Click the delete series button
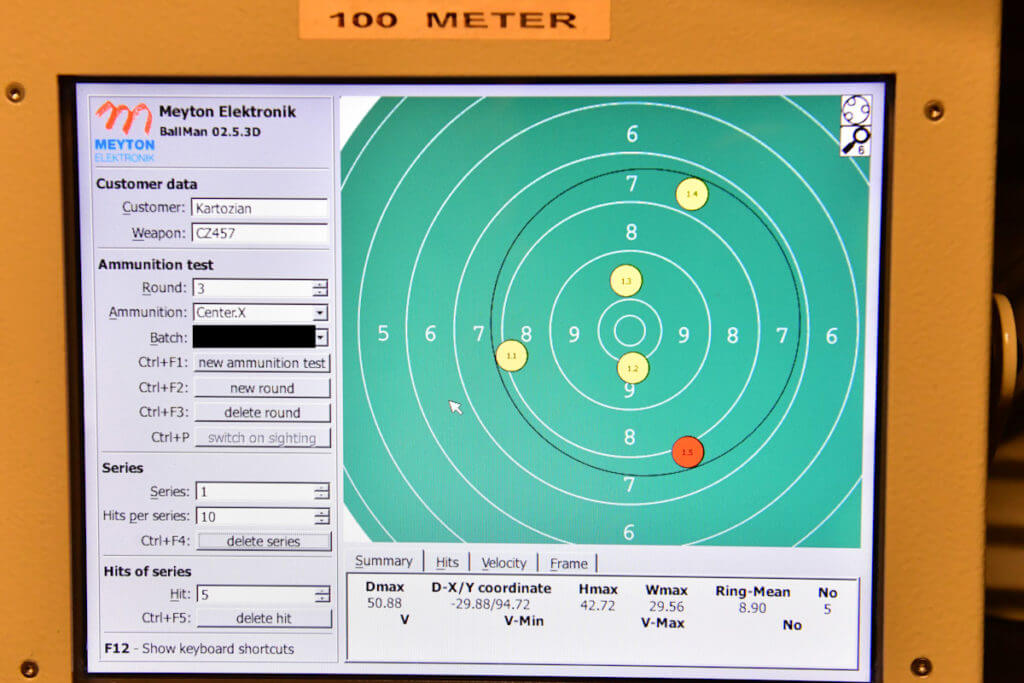1024x683 pixels. point(262,540)
